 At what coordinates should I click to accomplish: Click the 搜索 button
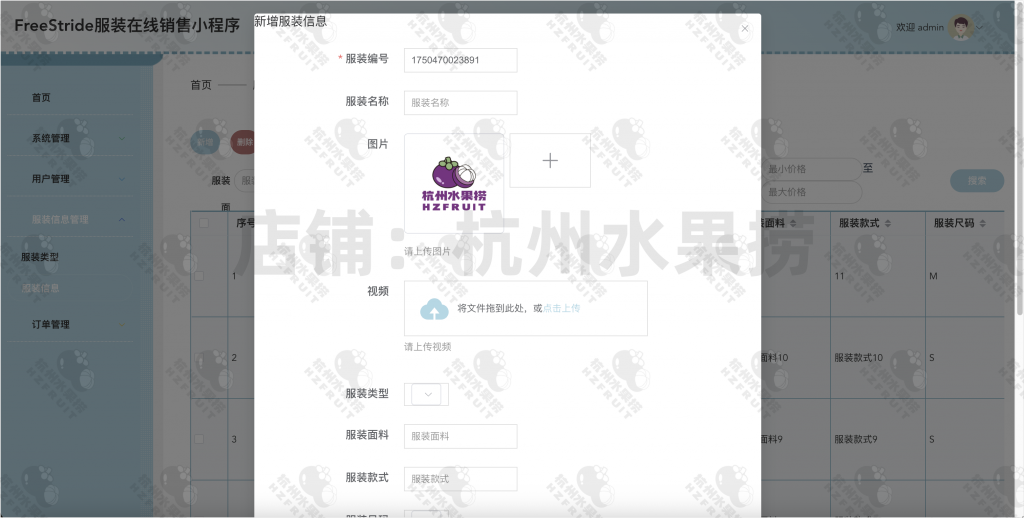pos(977,180)
